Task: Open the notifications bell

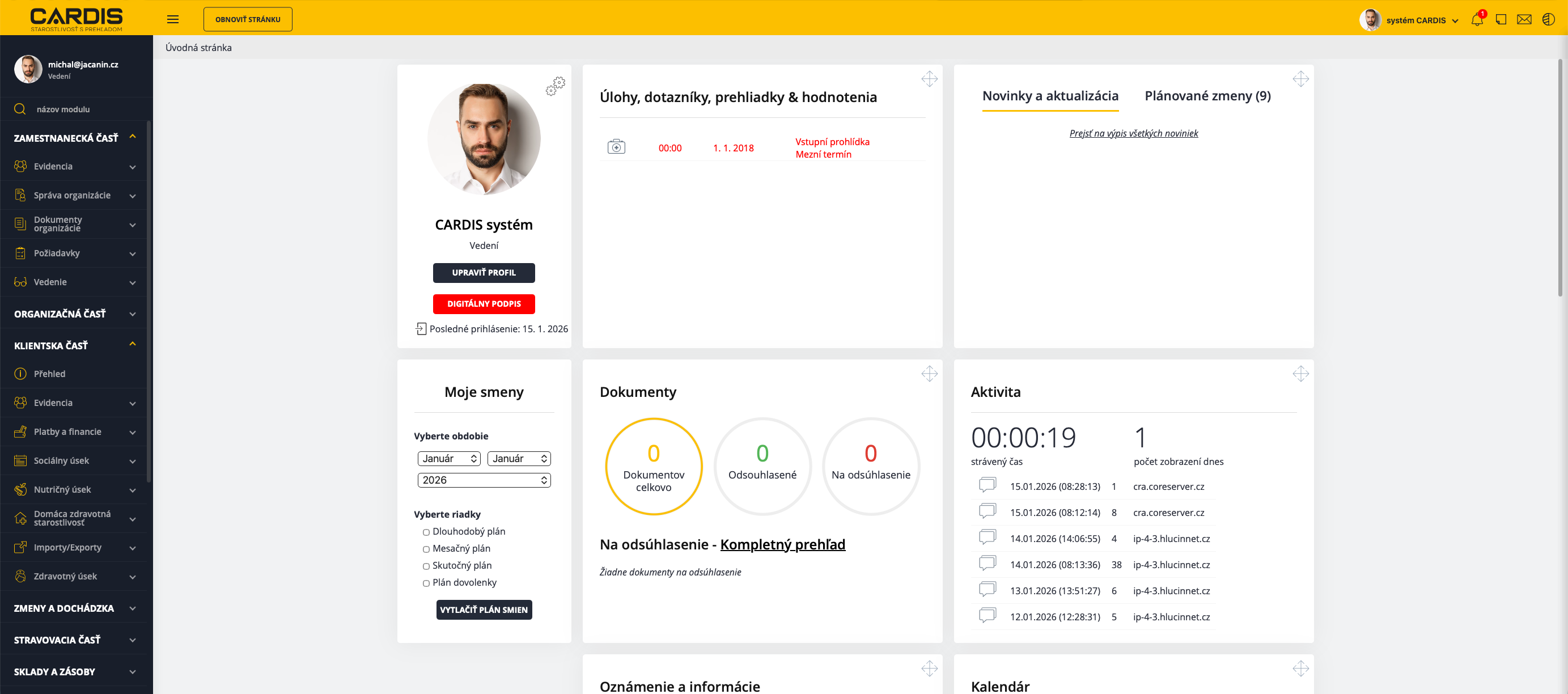Action: click(x=1477, y=19)
